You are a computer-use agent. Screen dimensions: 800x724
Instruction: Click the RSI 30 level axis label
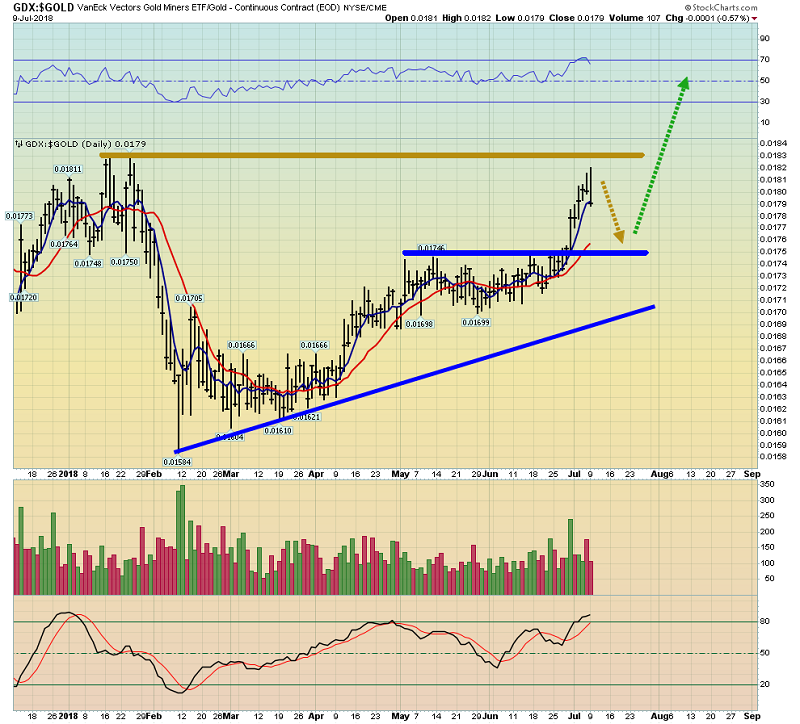765,102
